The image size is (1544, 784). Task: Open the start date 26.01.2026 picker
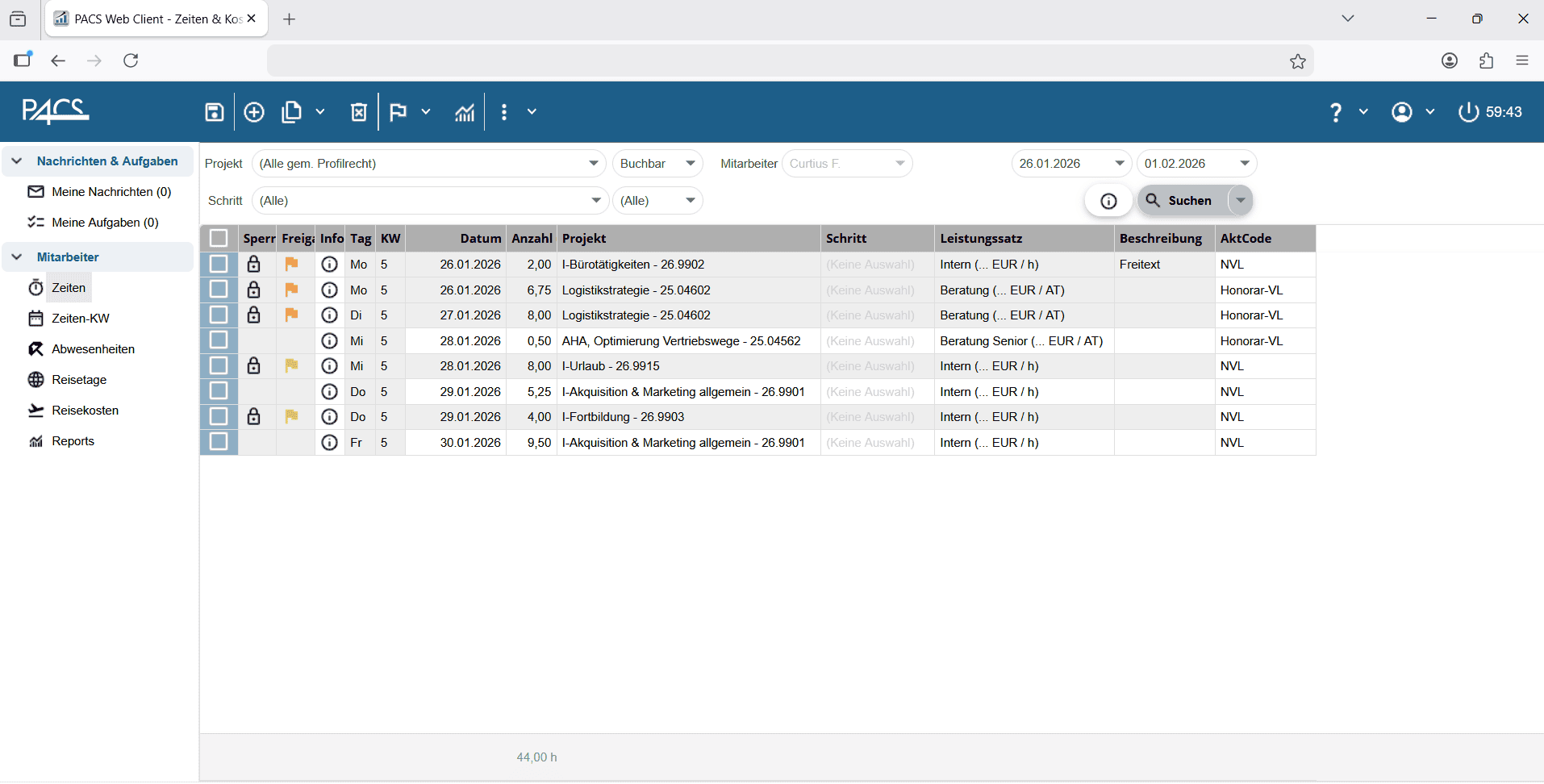[x=1070, y=164]
